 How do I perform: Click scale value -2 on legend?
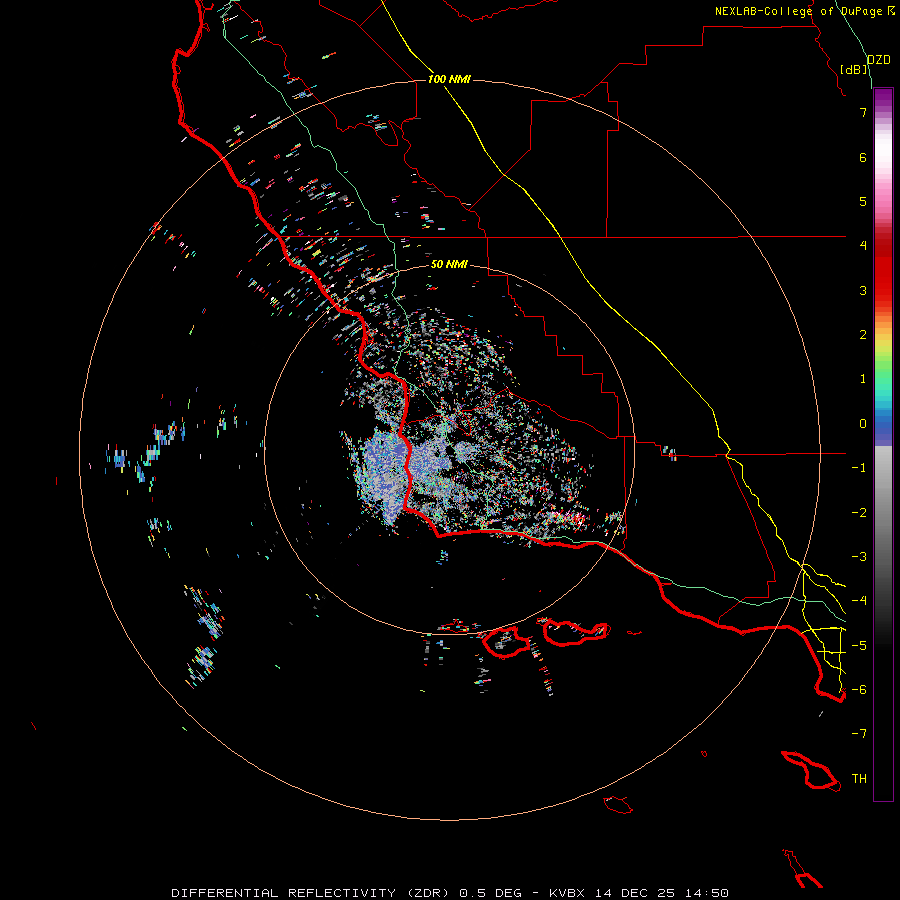point(859,513)
